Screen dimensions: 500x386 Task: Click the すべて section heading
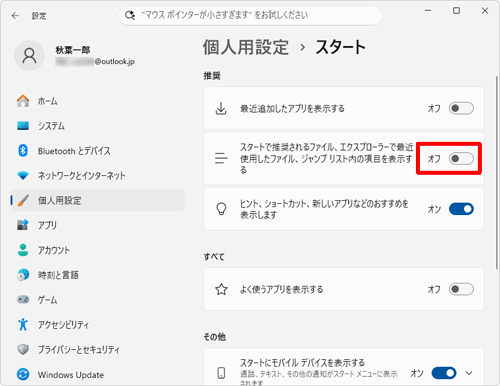click(214, 256)
